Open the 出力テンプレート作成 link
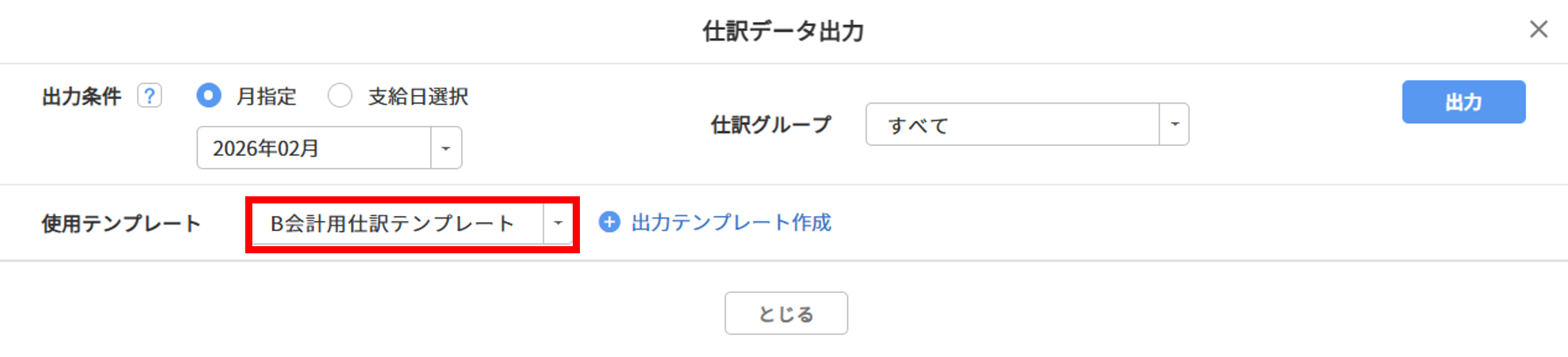 [731, 222]
